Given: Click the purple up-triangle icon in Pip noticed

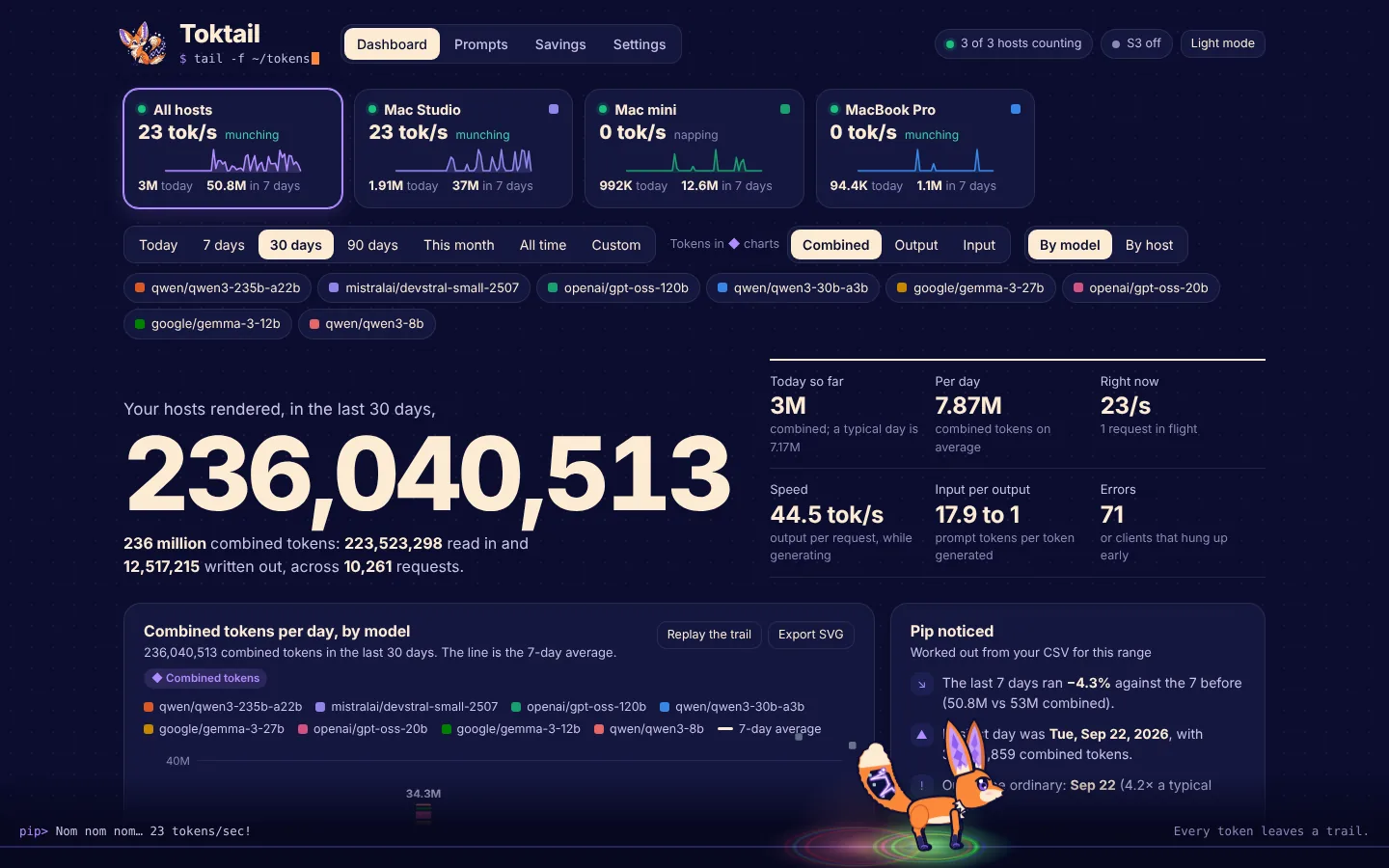Looking at the screenshot, I should click(921, 735).
